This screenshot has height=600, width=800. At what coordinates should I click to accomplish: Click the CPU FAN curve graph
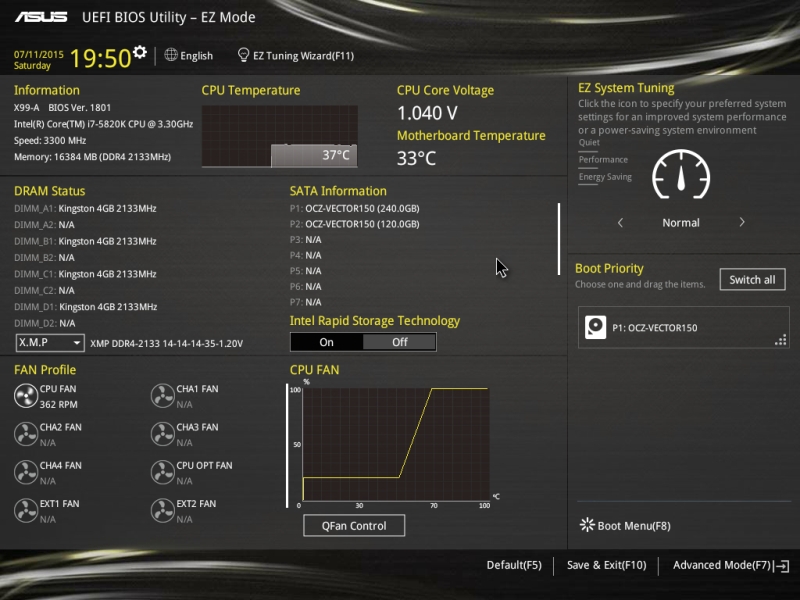(x=396, y=444)
